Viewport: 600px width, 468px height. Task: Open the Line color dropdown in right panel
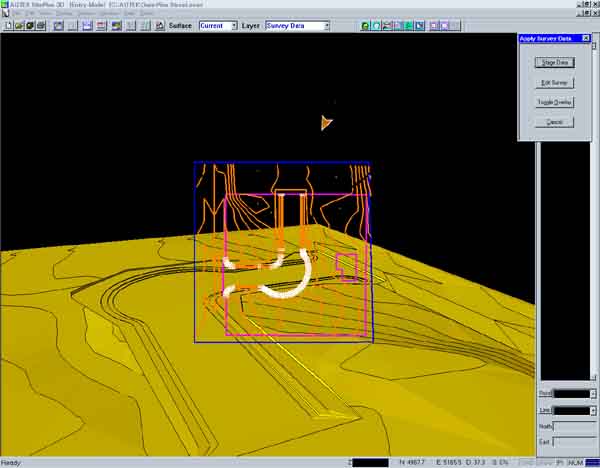click(592, 410)
